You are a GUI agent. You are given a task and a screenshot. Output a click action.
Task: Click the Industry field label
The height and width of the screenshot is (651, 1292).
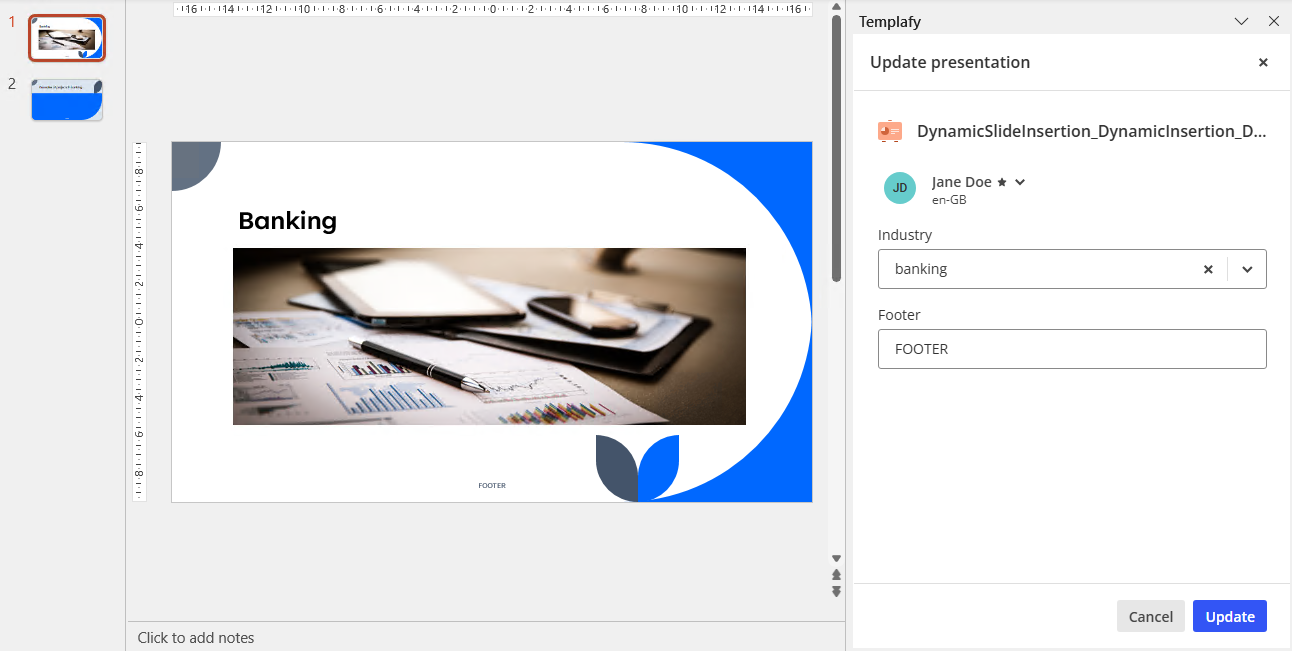tap(905, 235)
